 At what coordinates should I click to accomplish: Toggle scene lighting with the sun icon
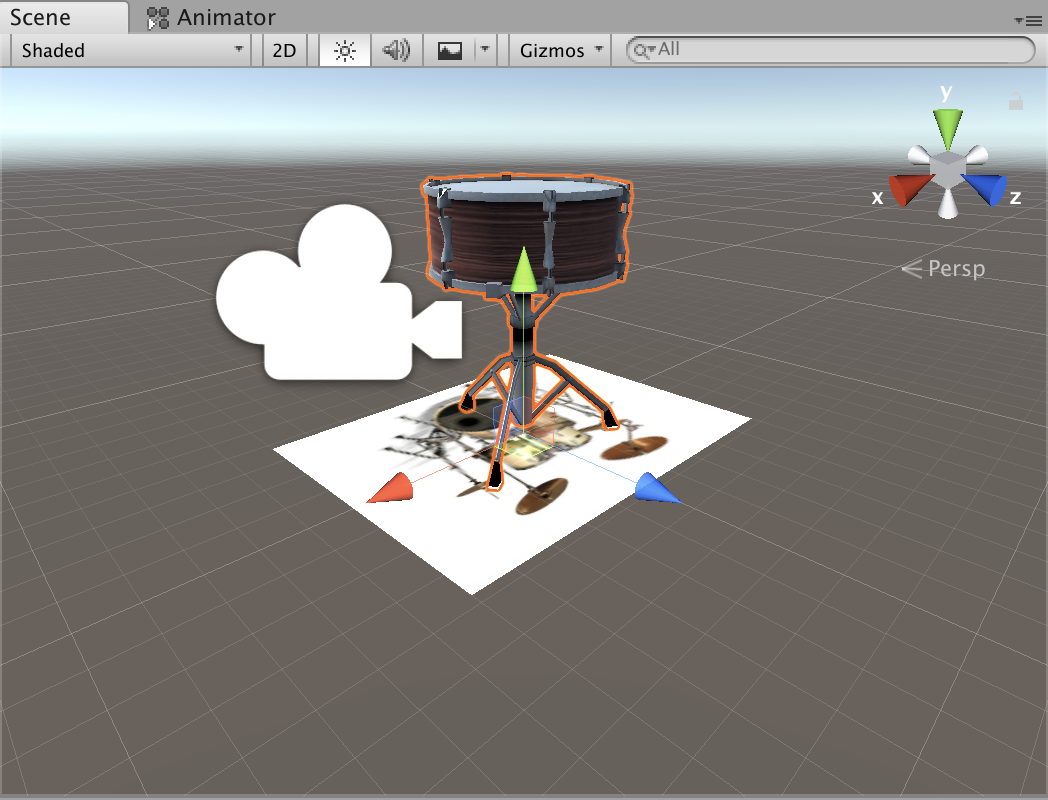pos(345,50)
